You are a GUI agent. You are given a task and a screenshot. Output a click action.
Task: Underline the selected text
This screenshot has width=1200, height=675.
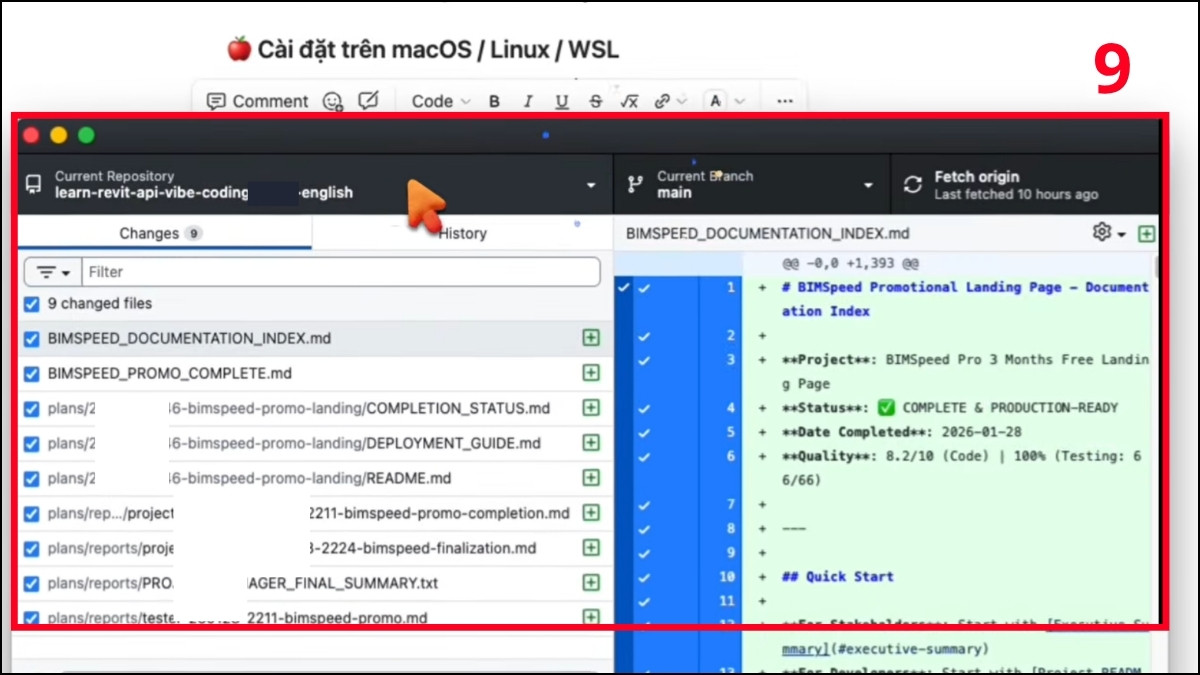(x=562, y=101)
